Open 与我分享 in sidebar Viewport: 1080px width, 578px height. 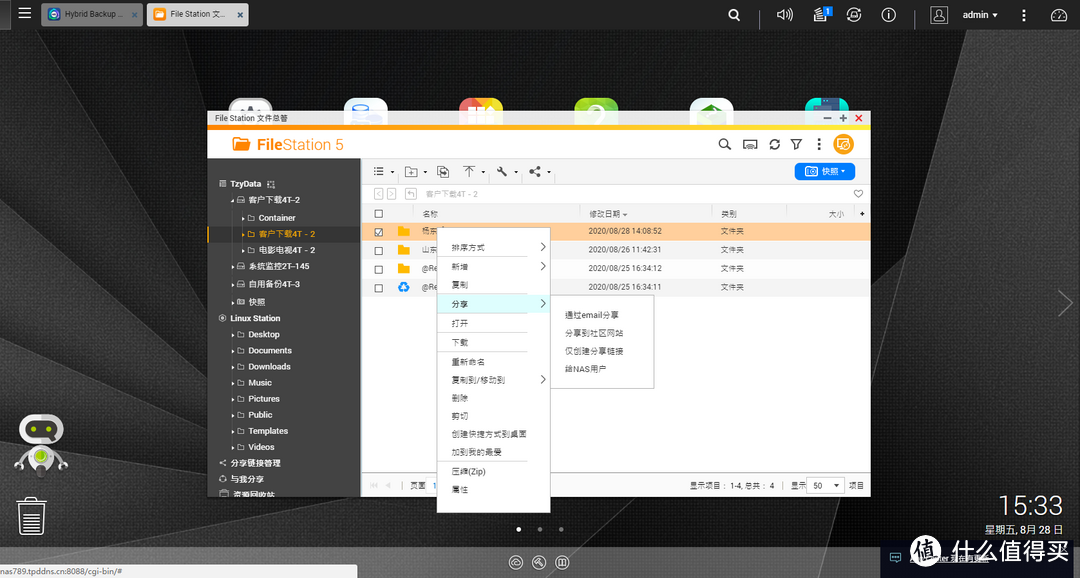(x=247, y=479)
